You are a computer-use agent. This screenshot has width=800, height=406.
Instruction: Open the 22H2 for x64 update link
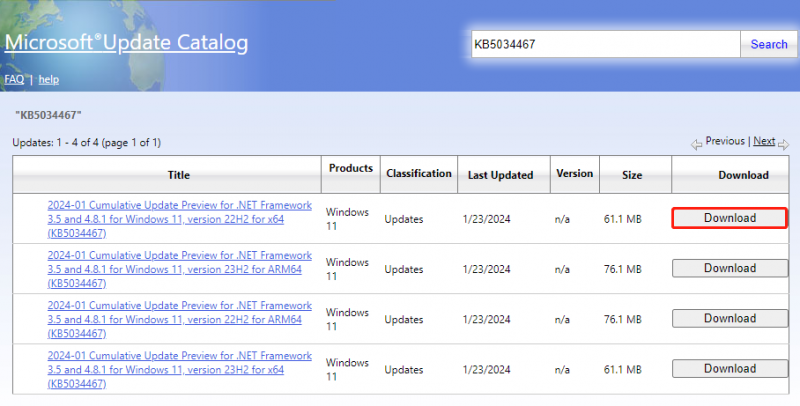180,219
